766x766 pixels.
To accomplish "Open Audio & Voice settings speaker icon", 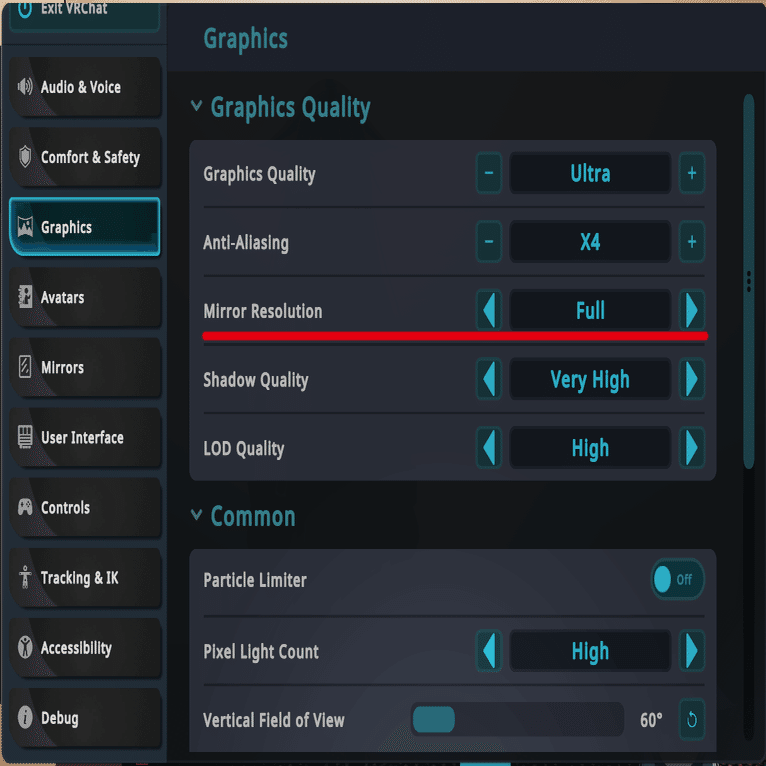I will click(x=25, y=87).
